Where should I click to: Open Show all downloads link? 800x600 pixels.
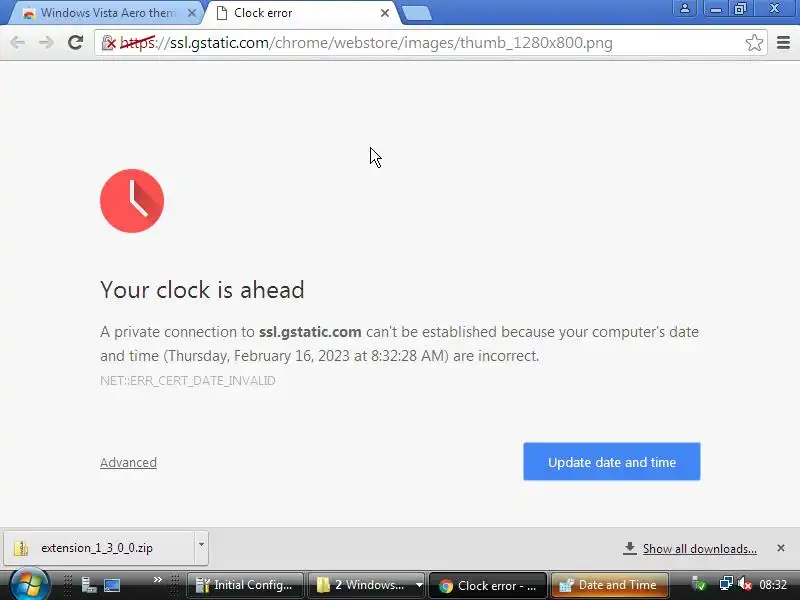(699, 548)
